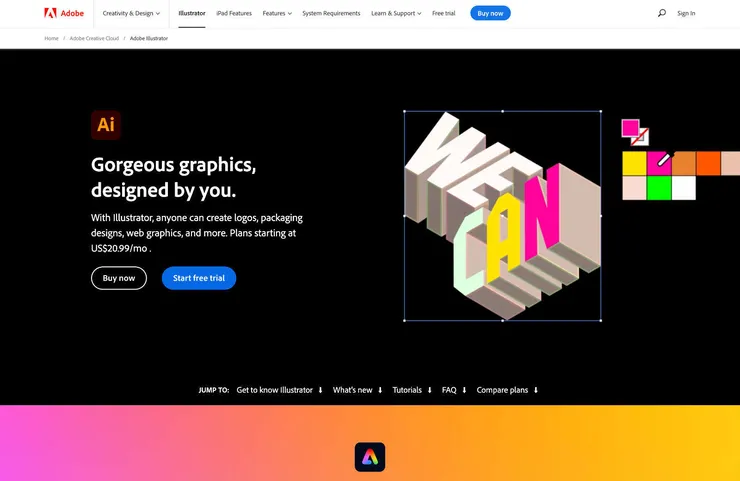Screen dimensions: 740x481
Task: Click the US$20.99/mo price text
Action: tap(119, 248)
